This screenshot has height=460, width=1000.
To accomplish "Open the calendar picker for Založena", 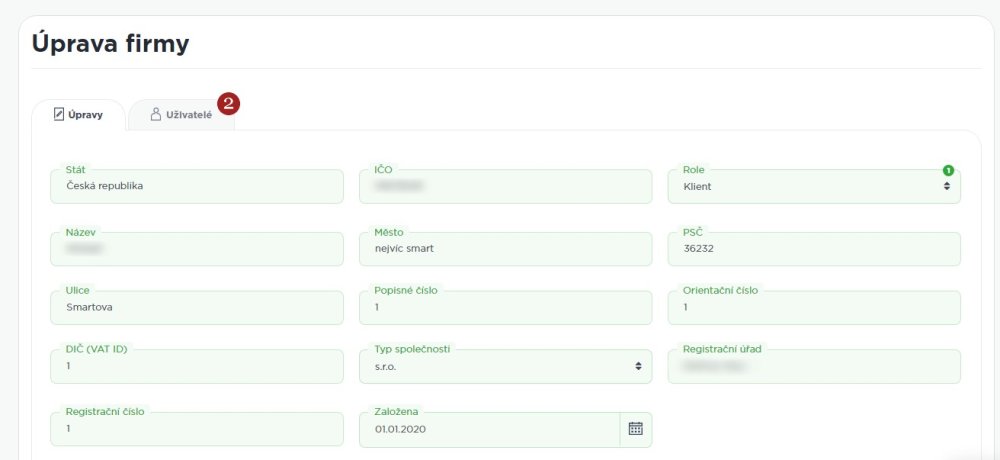I will click(x=635, y=429).
